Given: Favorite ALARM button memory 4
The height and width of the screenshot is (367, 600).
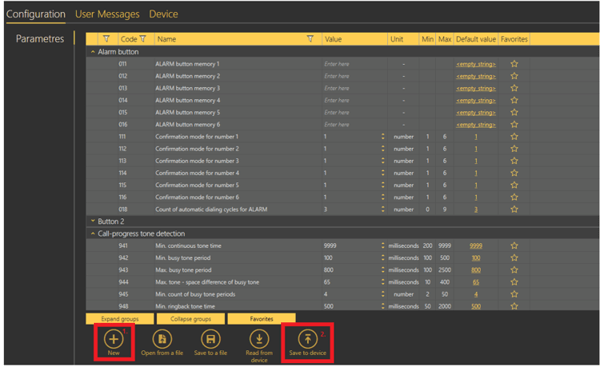Looking at the screenshot, I should pos(514,100).
